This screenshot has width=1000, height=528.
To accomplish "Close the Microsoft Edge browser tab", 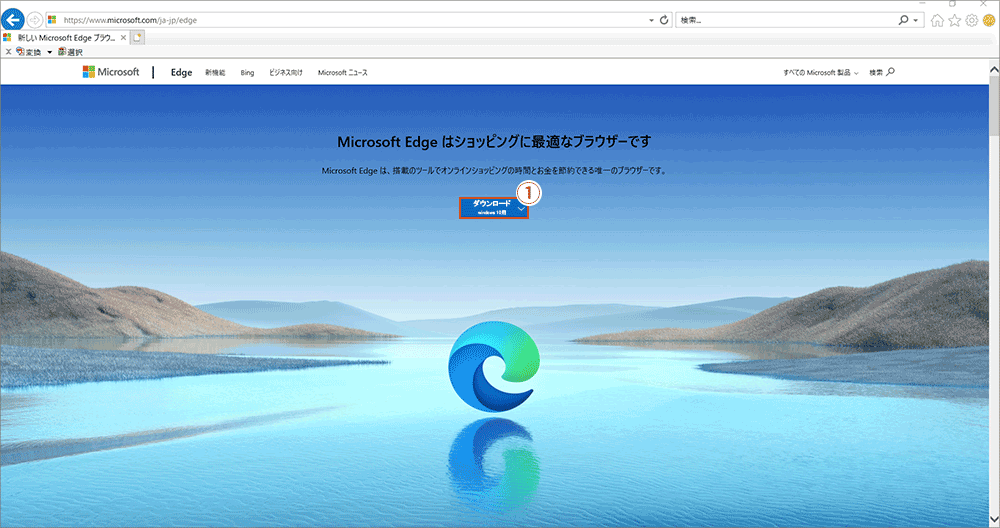I will [x=123, y=38].
